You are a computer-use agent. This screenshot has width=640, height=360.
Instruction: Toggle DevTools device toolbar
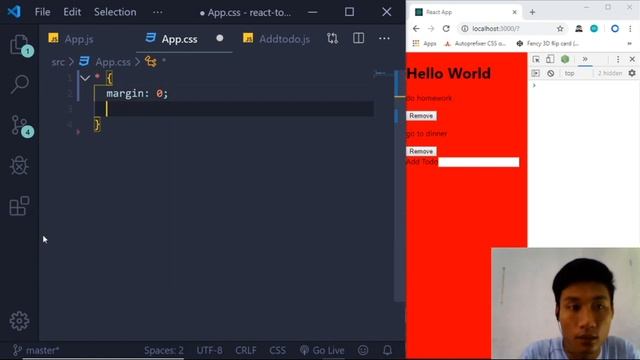pyautogui.click(x=550, y=60)
